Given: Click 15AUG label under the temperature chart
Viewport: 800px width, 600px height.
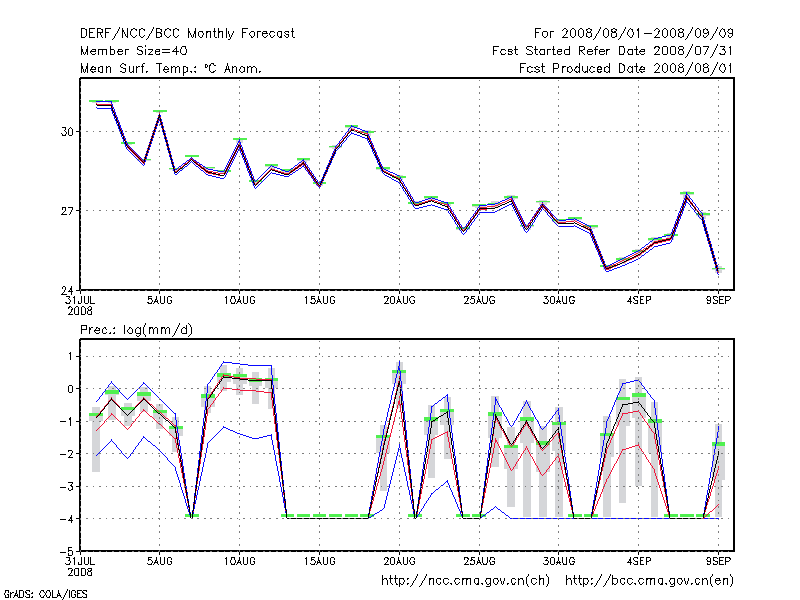Looking at the screenshot, I should pos(319,300).
